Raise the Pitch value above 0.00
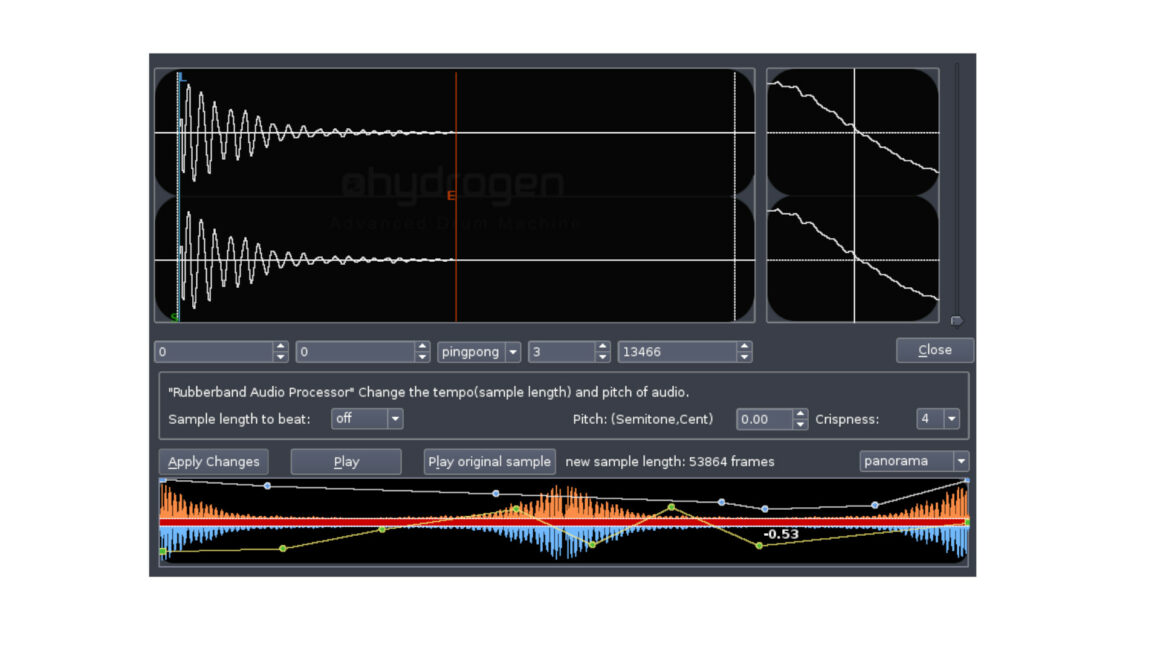The height and width of the screenshot is (653, 1160). 799,414
